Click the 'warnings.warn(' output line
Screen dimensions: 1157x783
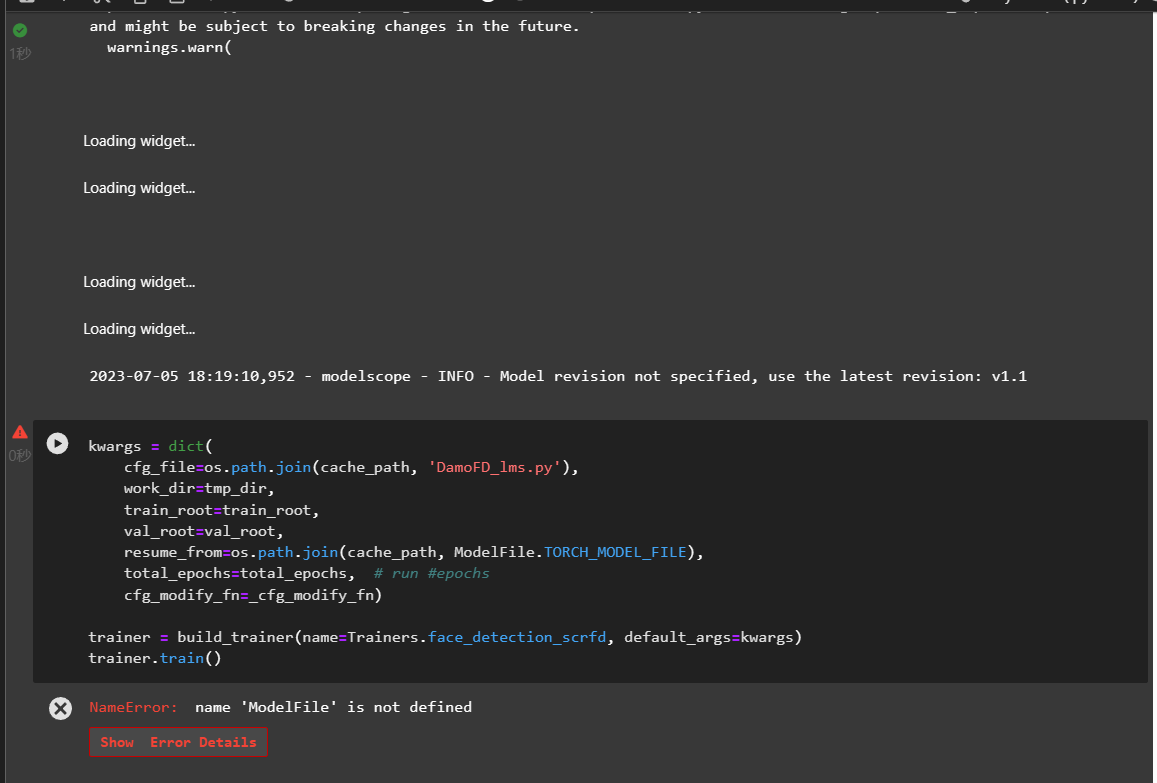[169, 47]
